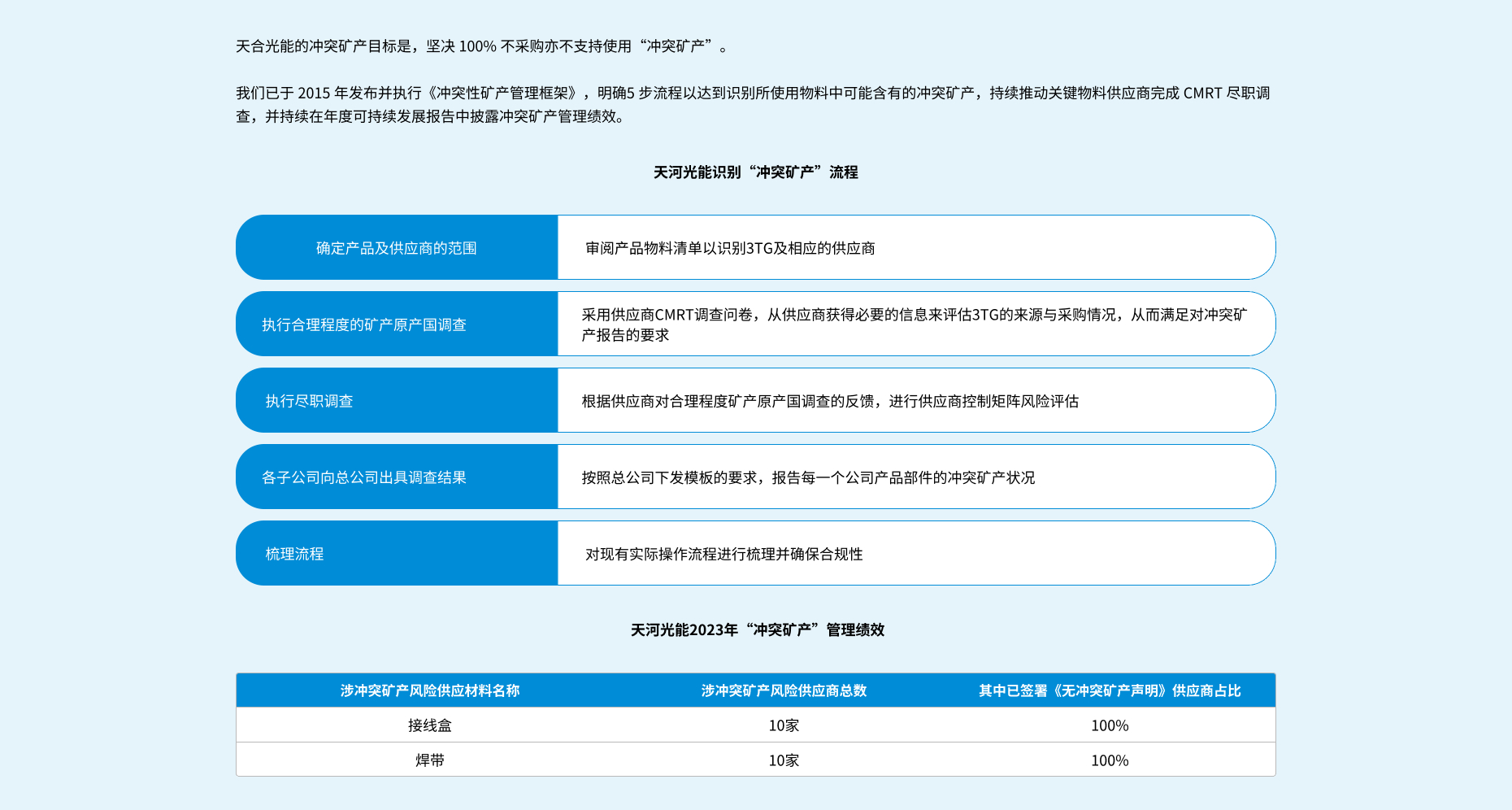Viewport: 1512px width, 810px height.
Task: Click the 100% cell in the 接线盒 row
Action: click(1110, 725)
